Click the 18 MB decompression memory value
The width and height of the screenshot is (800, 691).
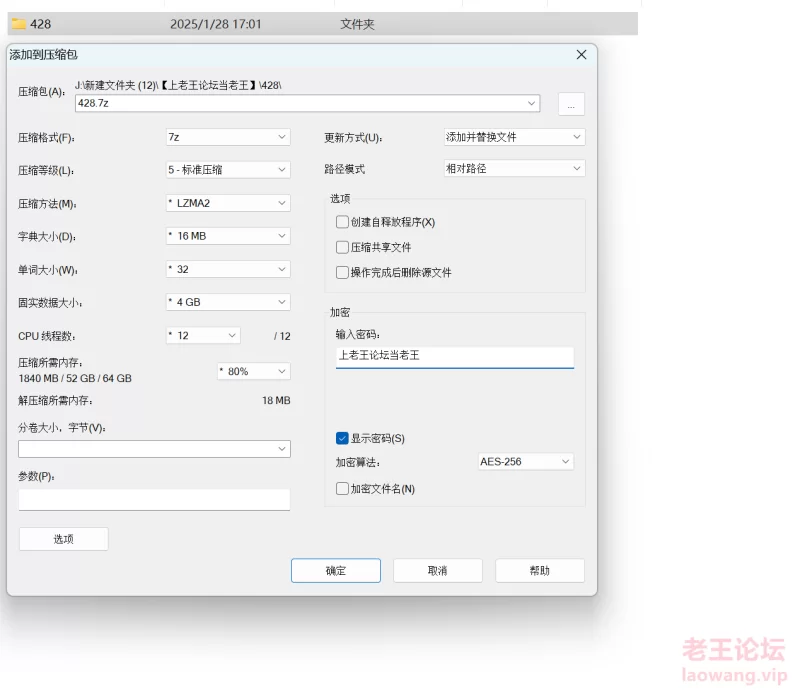click(x=276, y=401)
